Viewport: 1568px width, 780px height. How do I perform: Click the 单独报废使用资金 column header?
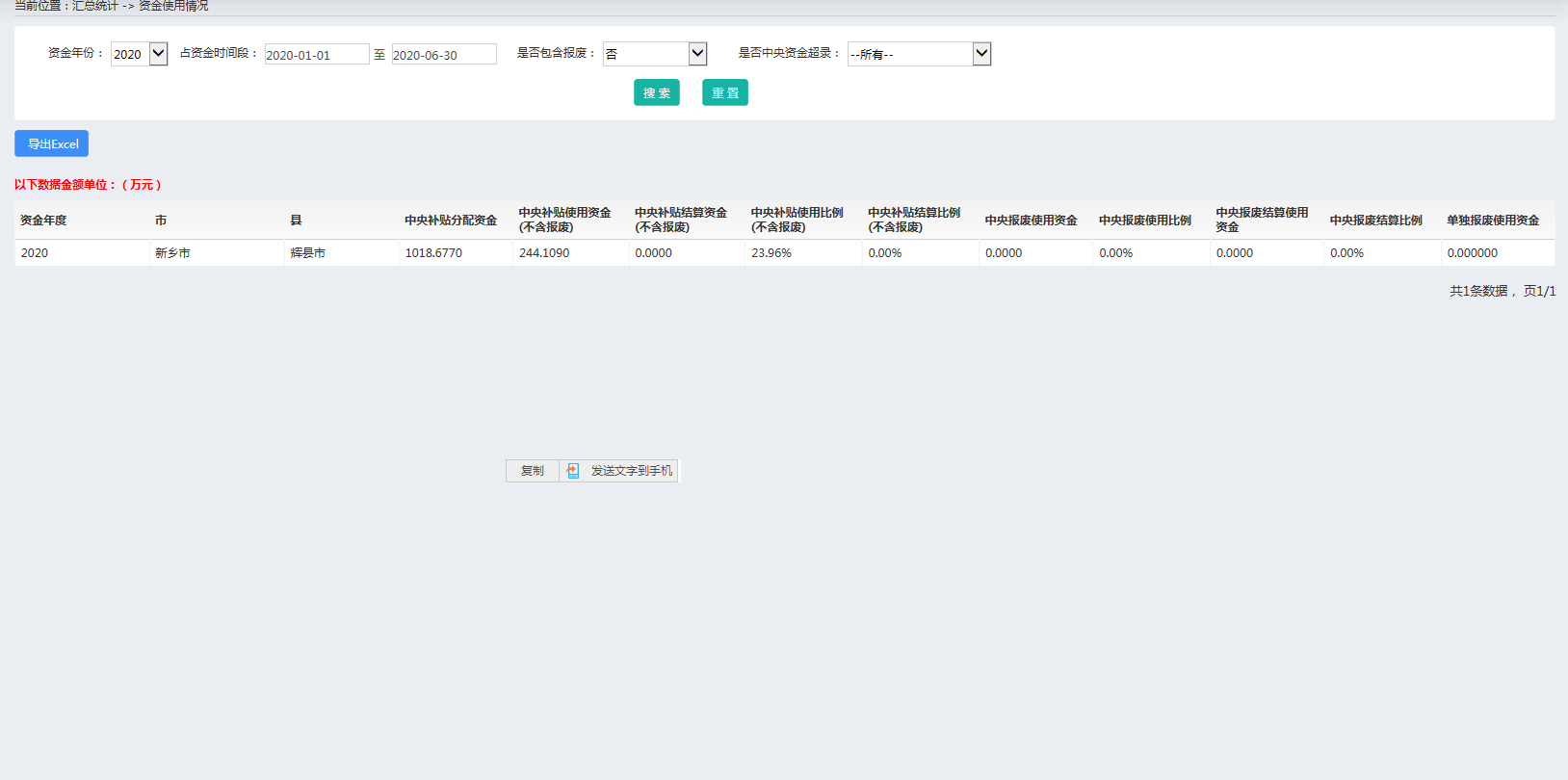point(1493,221)
